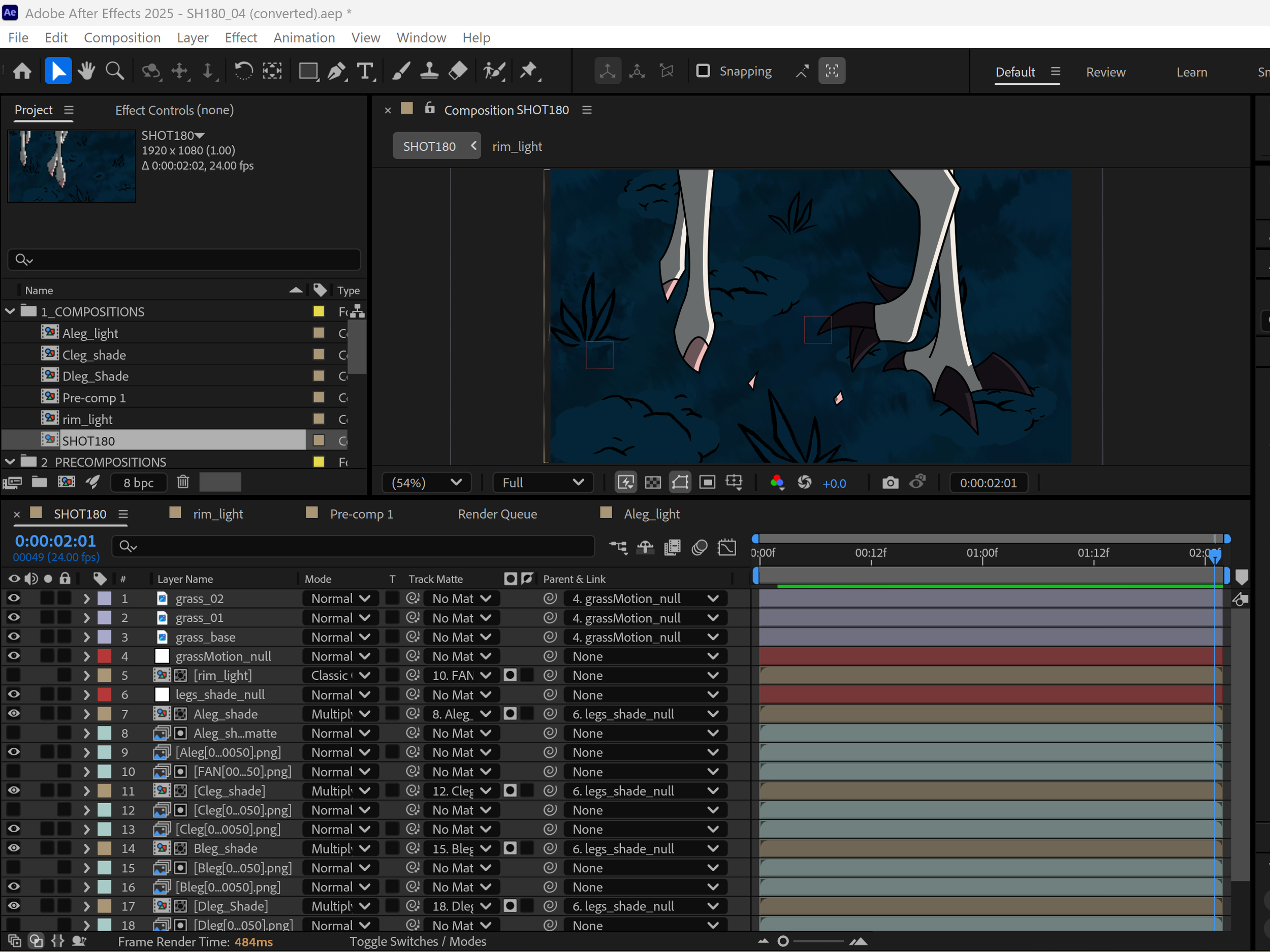Hide the legs_shade_null layer
This screenshot has height=952, width=1270.
[14, 694]
